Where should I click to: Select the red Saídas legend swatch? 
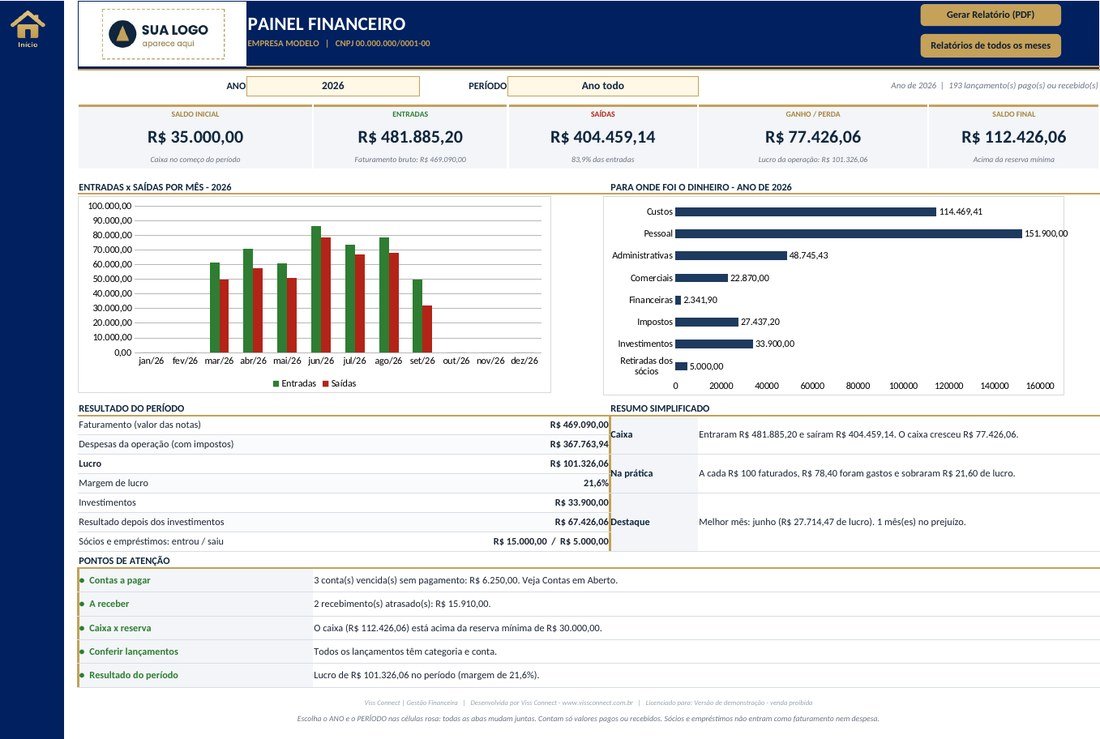(326, 384)
